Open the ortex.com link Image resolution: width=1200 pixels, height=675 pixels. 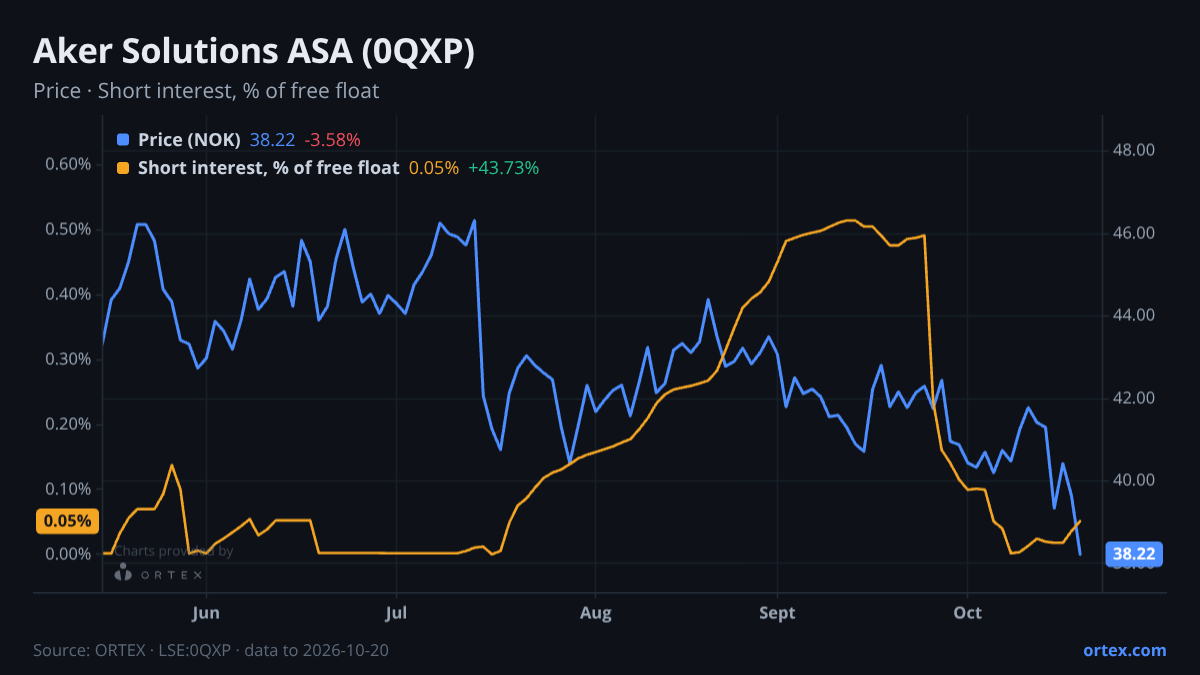(1124, 650)
